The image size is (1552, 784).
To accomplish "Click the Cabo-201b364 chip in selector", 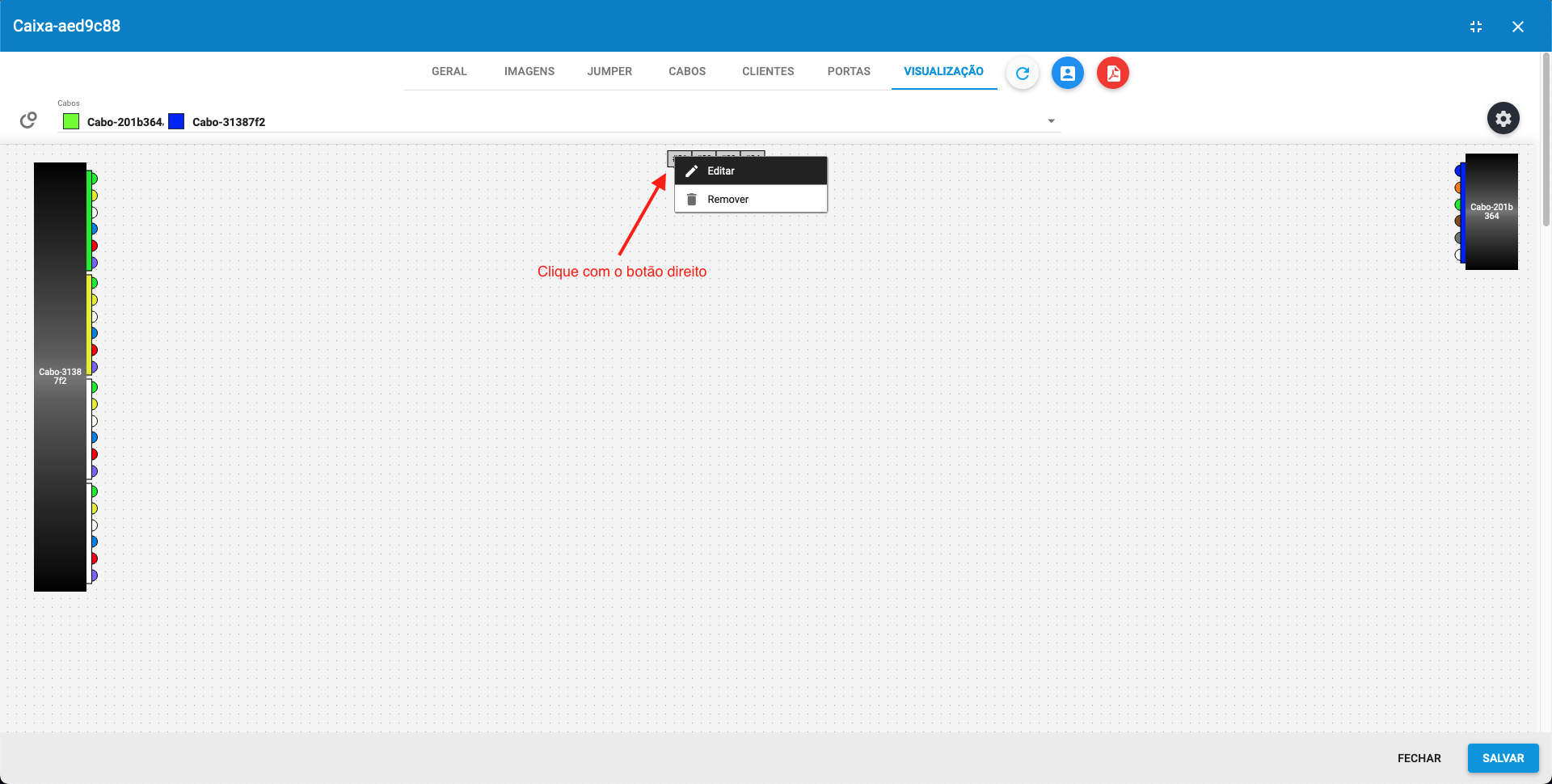I will coord(114,121).
